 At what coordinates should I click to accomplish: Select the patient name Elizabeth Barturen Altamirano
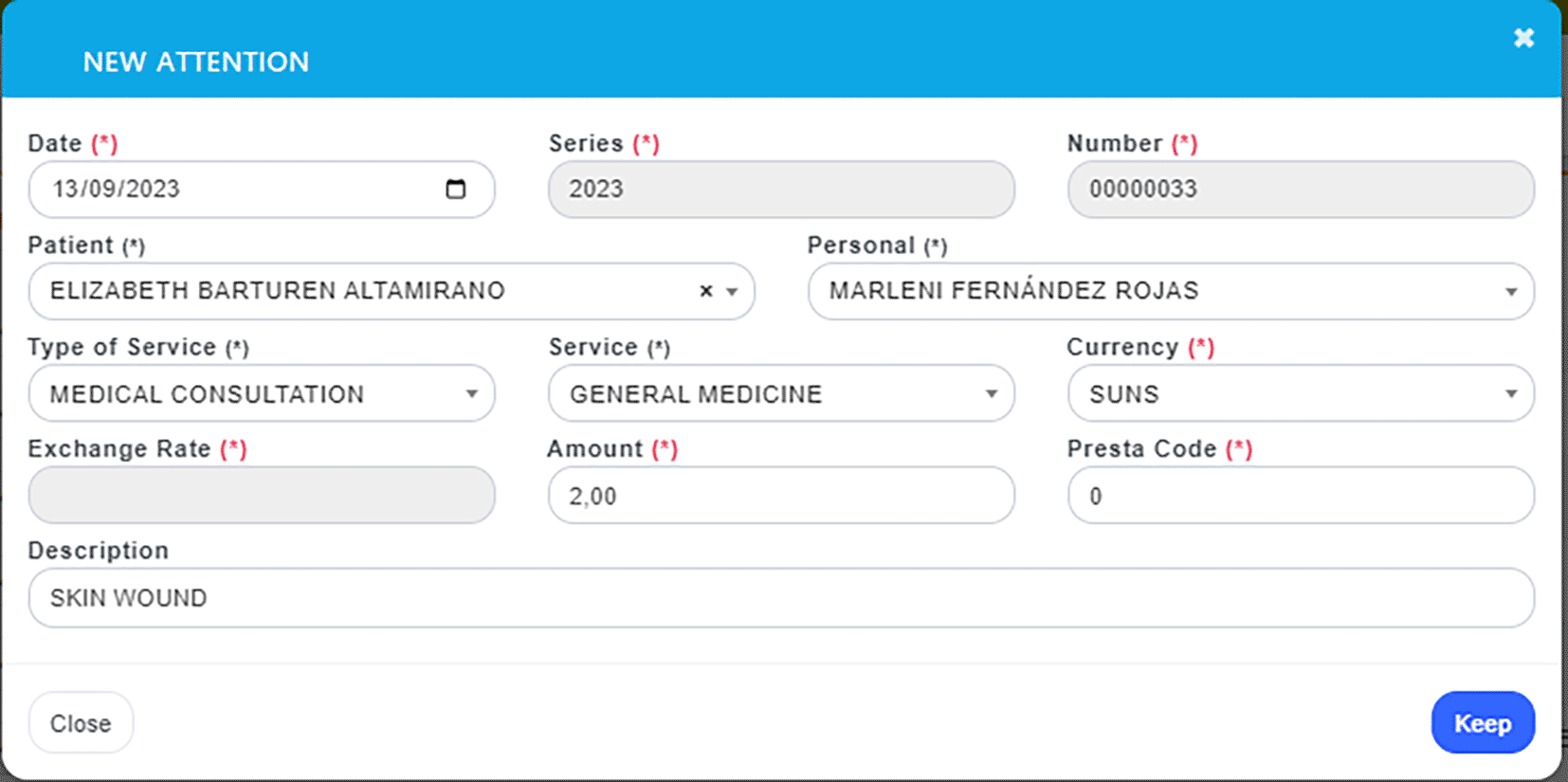click(278, 291)
